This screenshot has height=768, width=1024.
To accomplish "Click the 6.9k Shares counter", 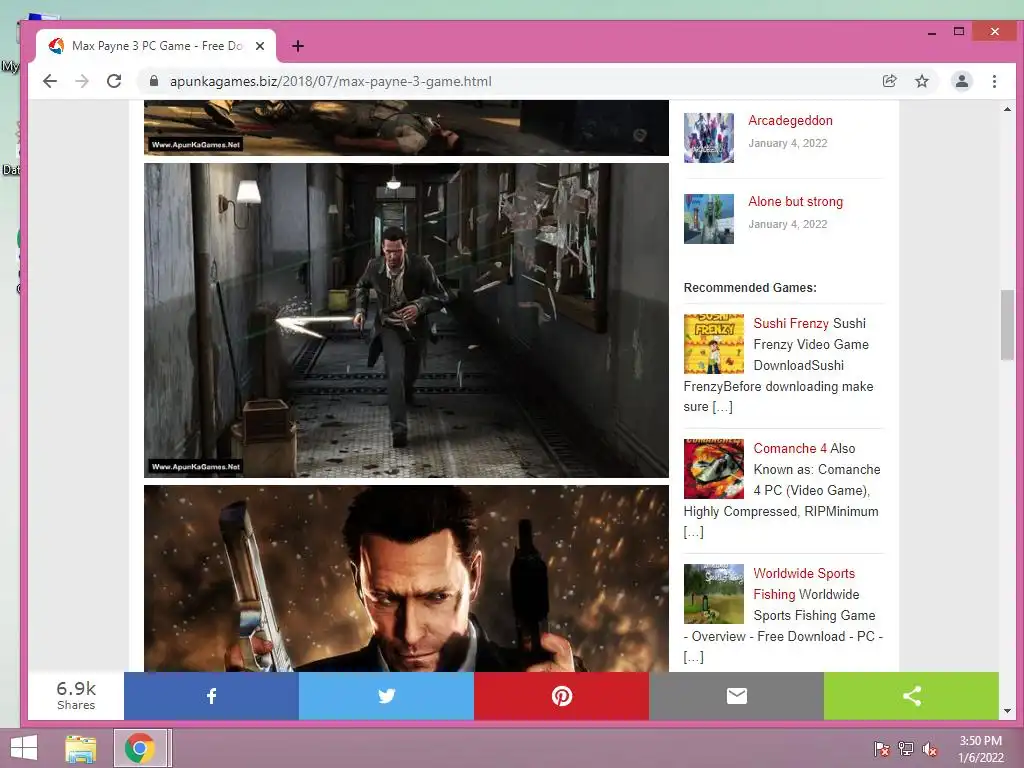I will click(x=76, y=696).
